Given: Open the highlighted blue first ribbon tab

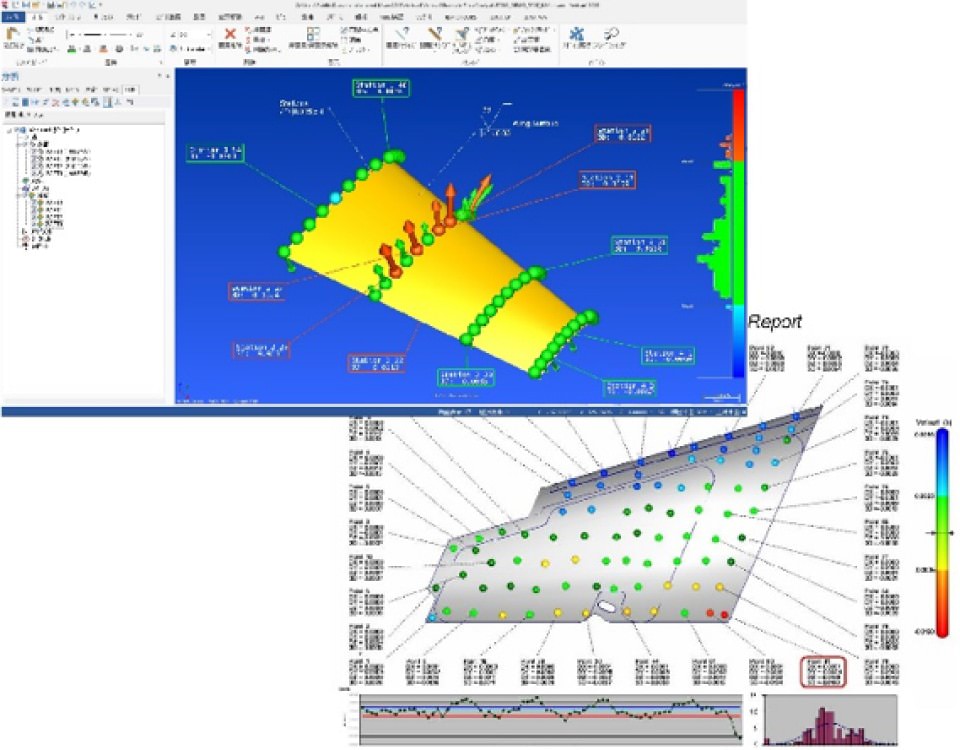Looking at the screenshot, I should [x=12, y=18].
